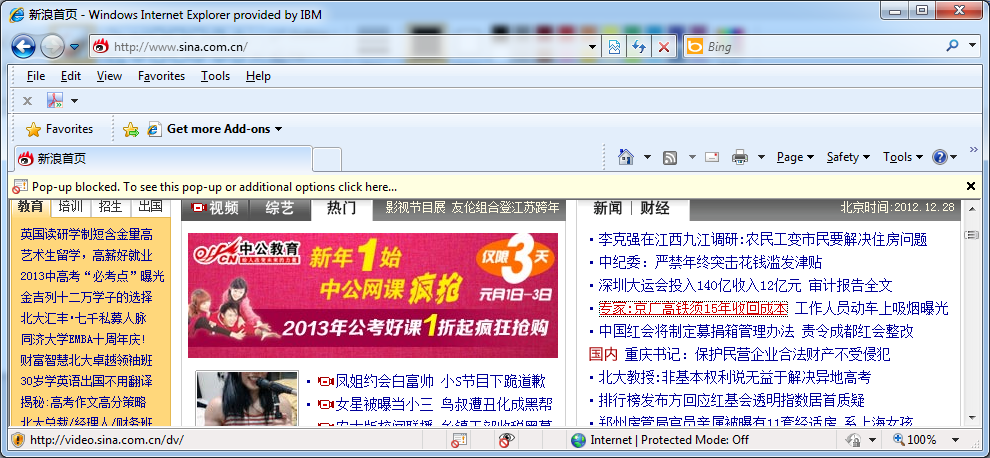990x458 pixels.
Task: Open link 专家:京广高铁须15年收回成本
Action: (693, 308)
